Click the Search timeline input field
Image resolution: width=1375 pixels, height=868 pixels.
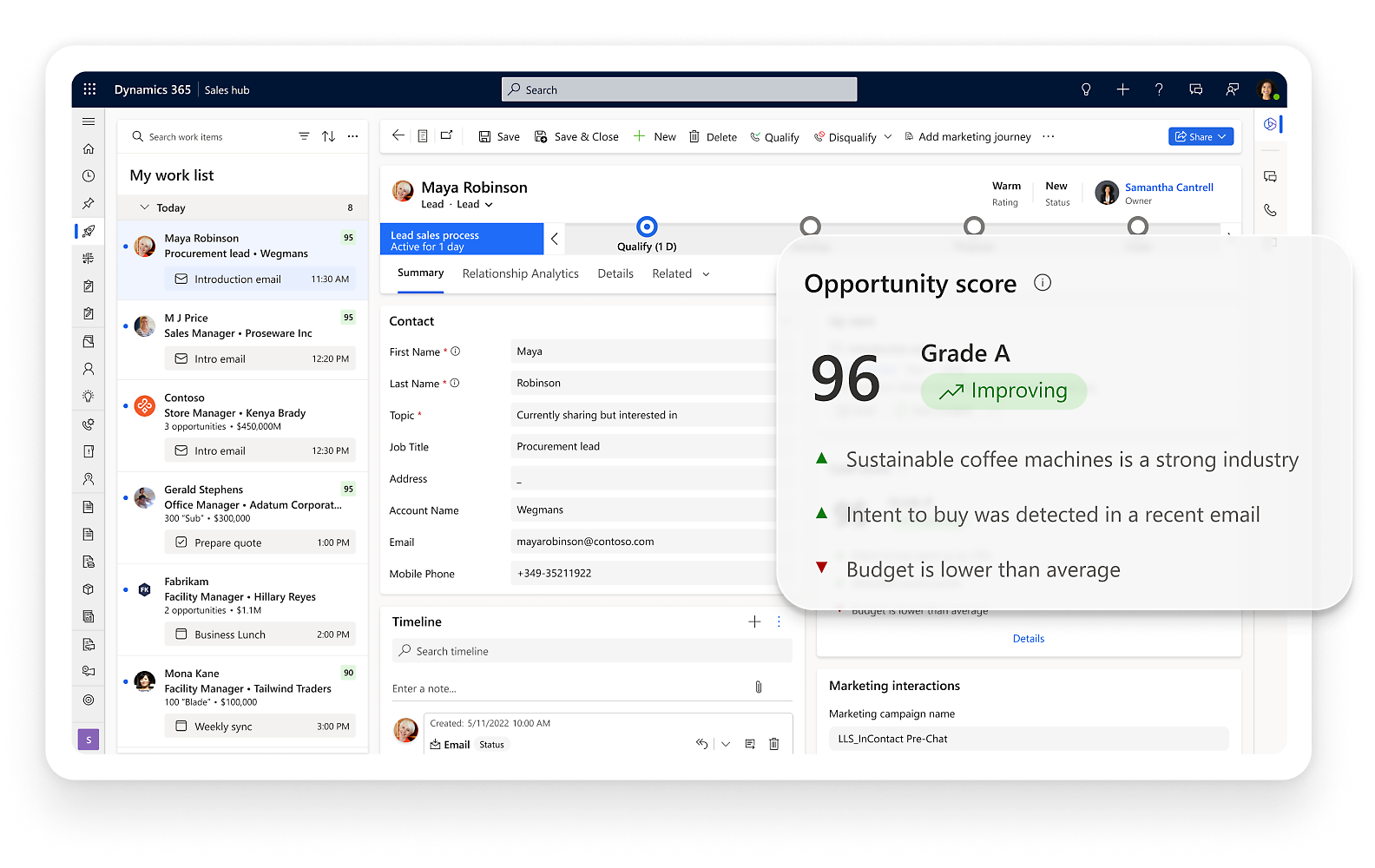(592, 651)
